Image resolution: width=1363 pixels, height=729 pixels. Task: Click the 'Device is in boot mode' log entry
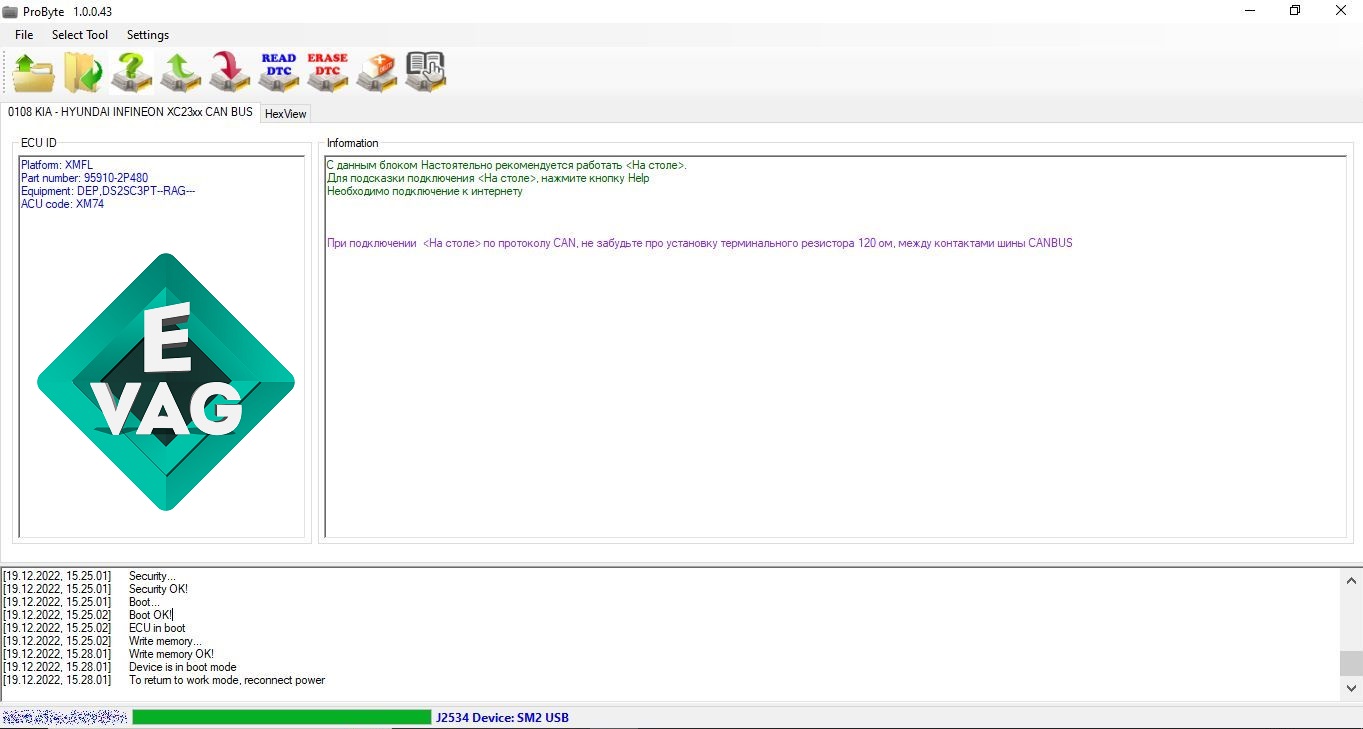click(183, 667)
